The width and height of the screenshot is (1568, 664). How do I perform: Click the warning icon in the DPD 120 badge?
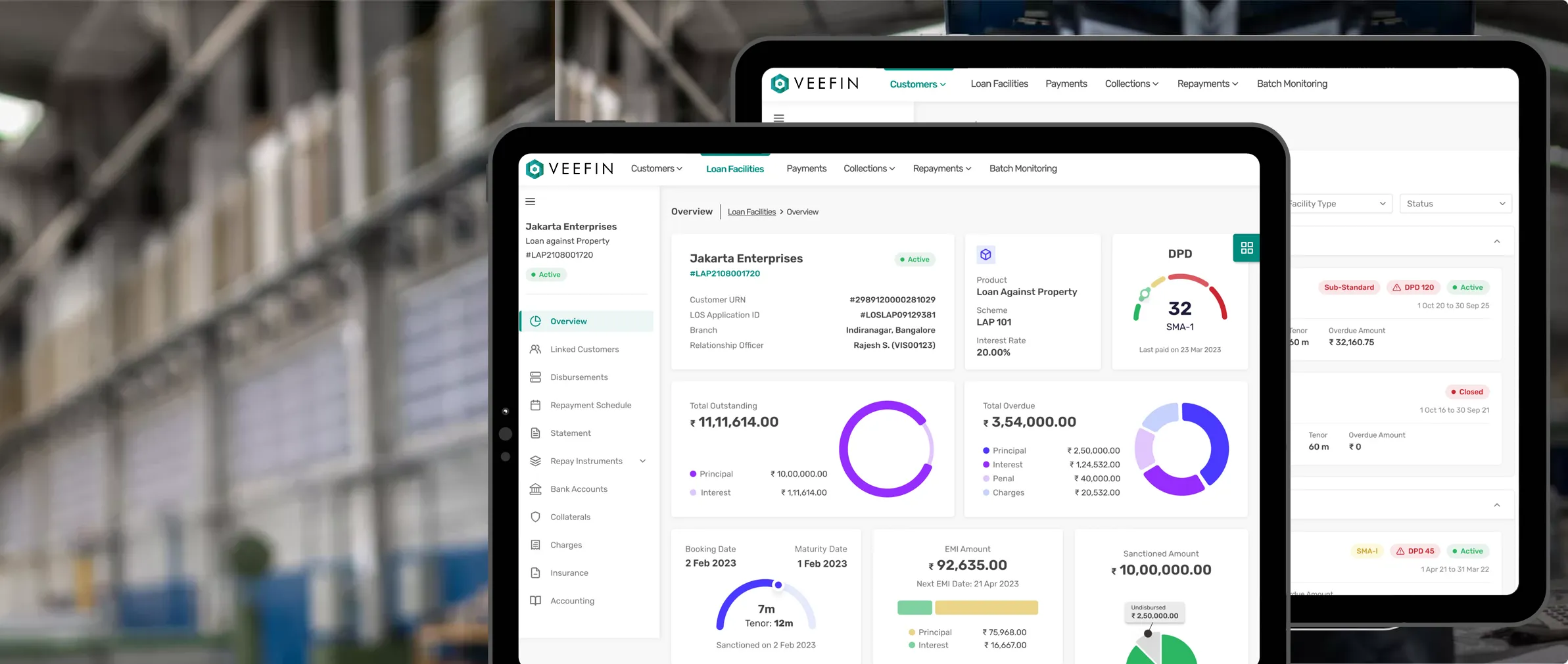1396,287
